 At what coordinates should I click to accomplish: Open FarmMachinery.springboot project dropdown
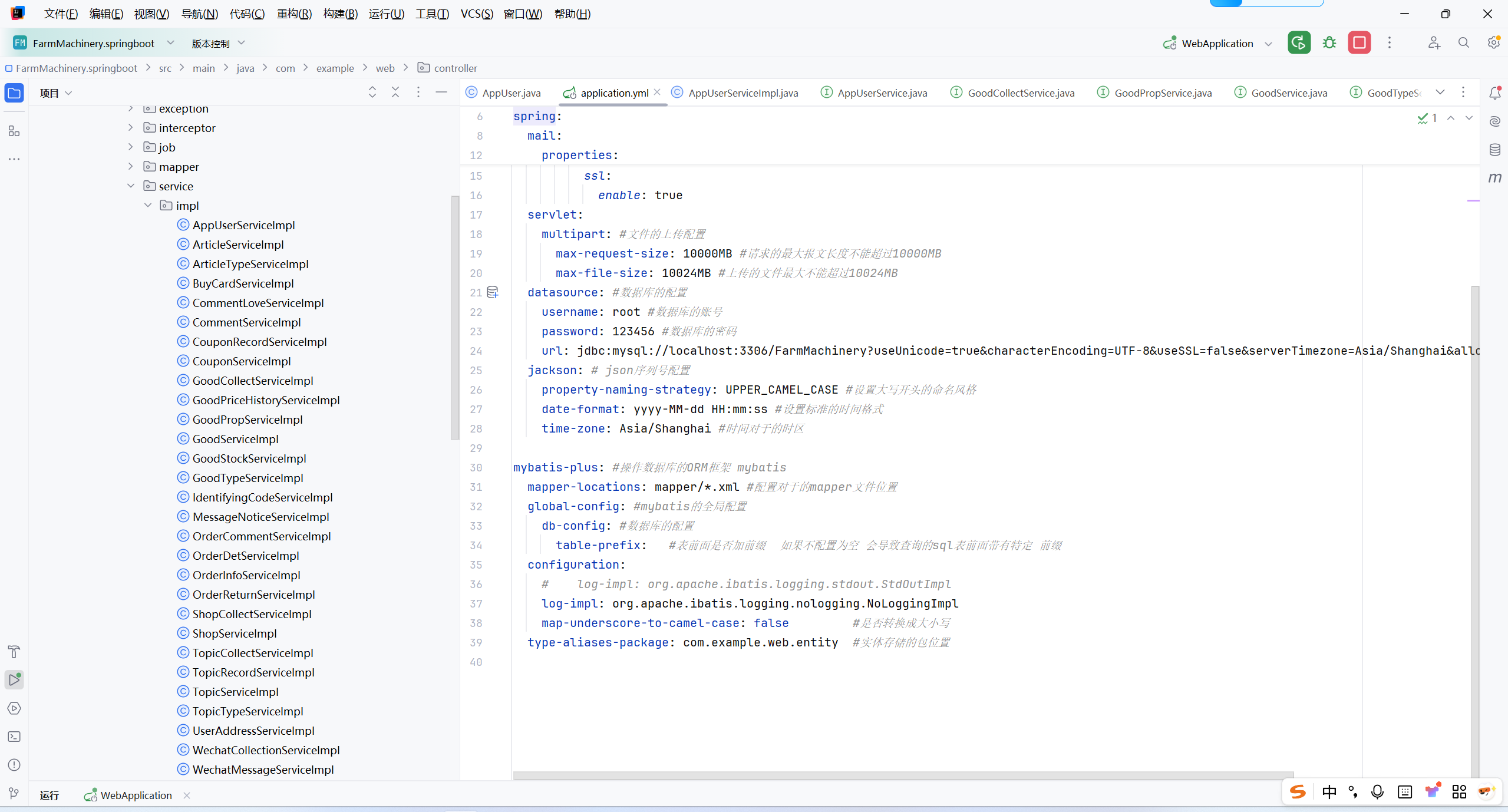(x=94, y=43)
